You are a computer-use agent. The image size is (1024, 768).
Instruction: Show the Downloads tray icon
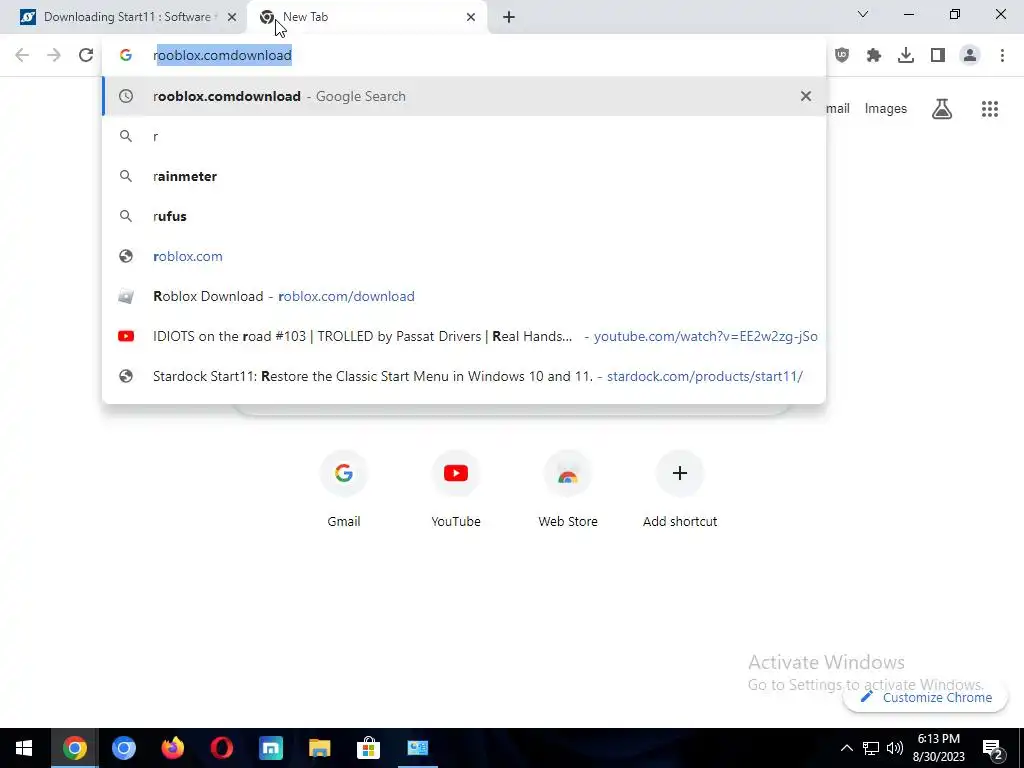pyautogui.click(x=906, y=56)
